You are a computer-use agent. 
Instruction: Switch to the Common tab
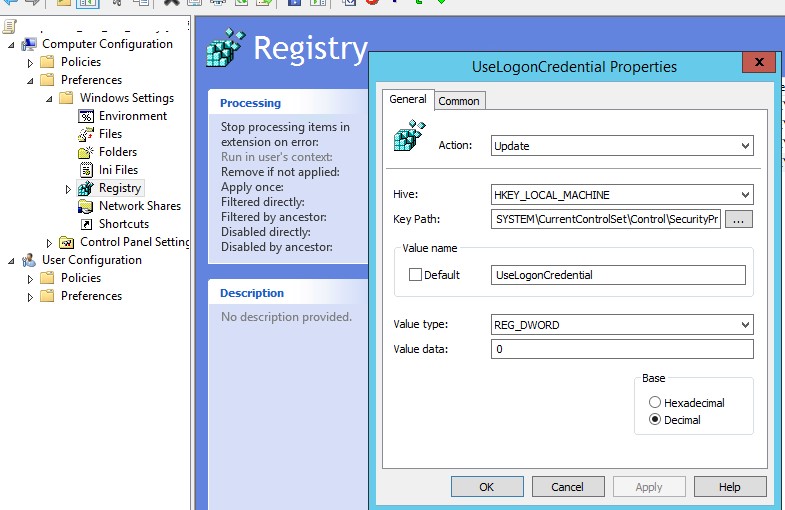[x=459, y=101]
